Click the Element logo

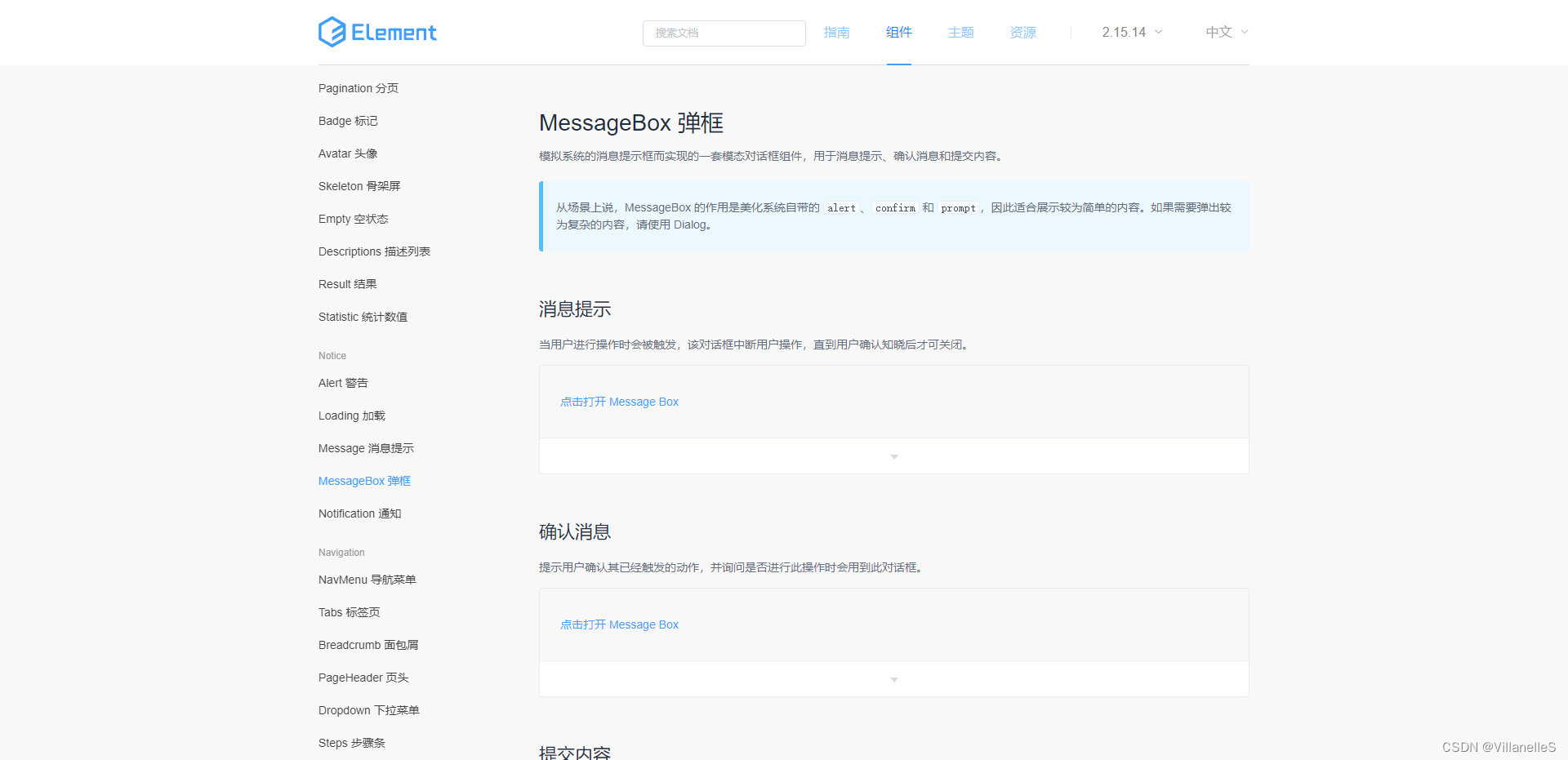tap(377, 32)
